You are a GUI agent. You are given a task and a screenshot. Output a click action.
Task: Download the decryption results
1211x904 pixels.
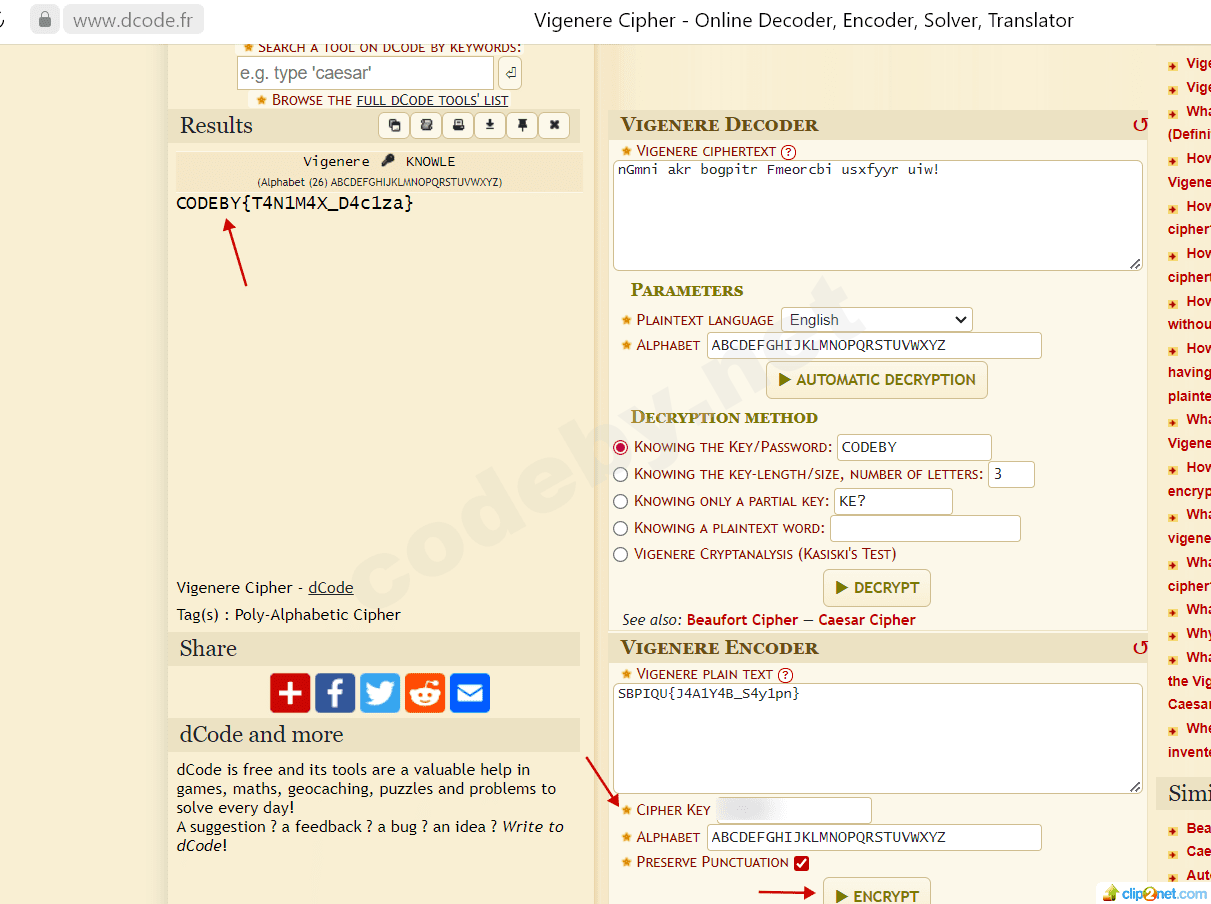tap(490, 126)
